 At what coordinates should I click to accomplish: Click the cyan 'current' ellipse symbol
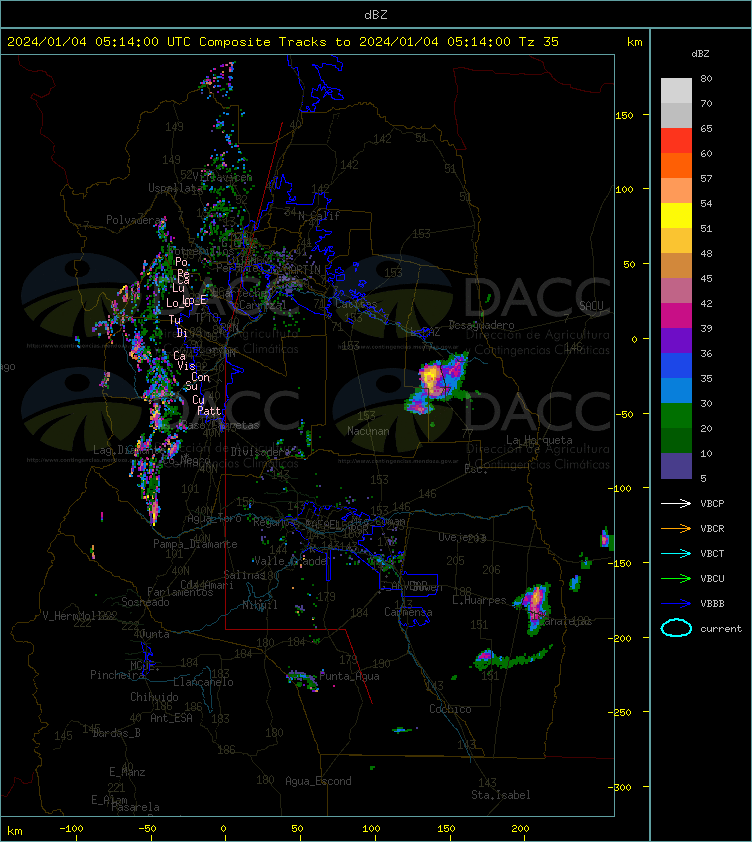(x=676, y=628)
